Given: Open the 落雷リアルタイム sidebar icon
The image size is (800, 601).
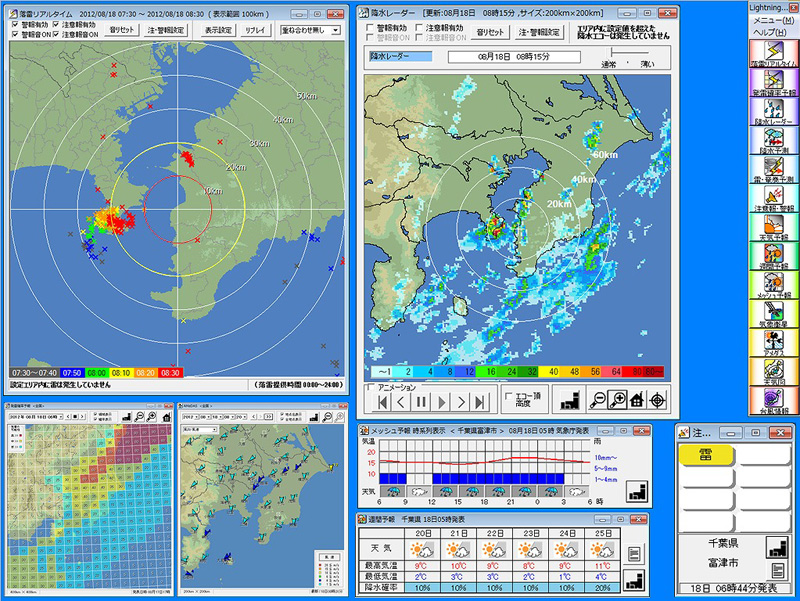Looking at the screenshot, I should 773,53.
